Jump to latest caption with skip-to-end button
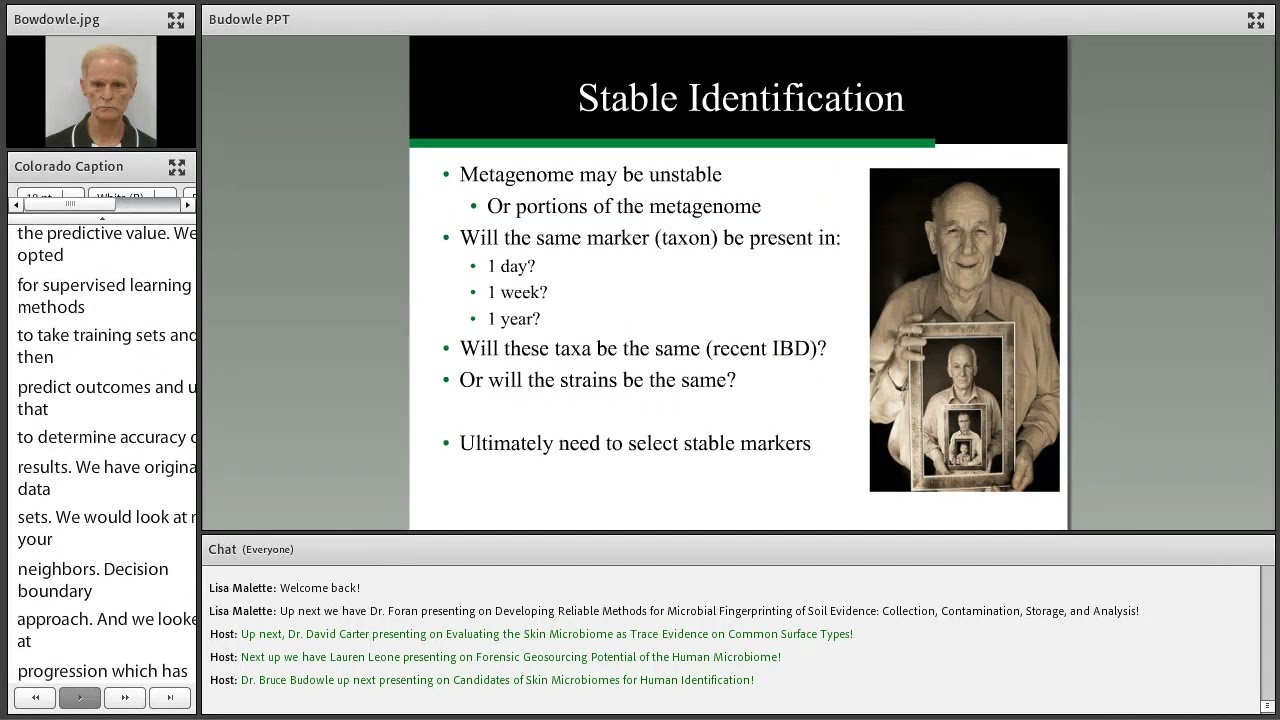 coord(170,698)
